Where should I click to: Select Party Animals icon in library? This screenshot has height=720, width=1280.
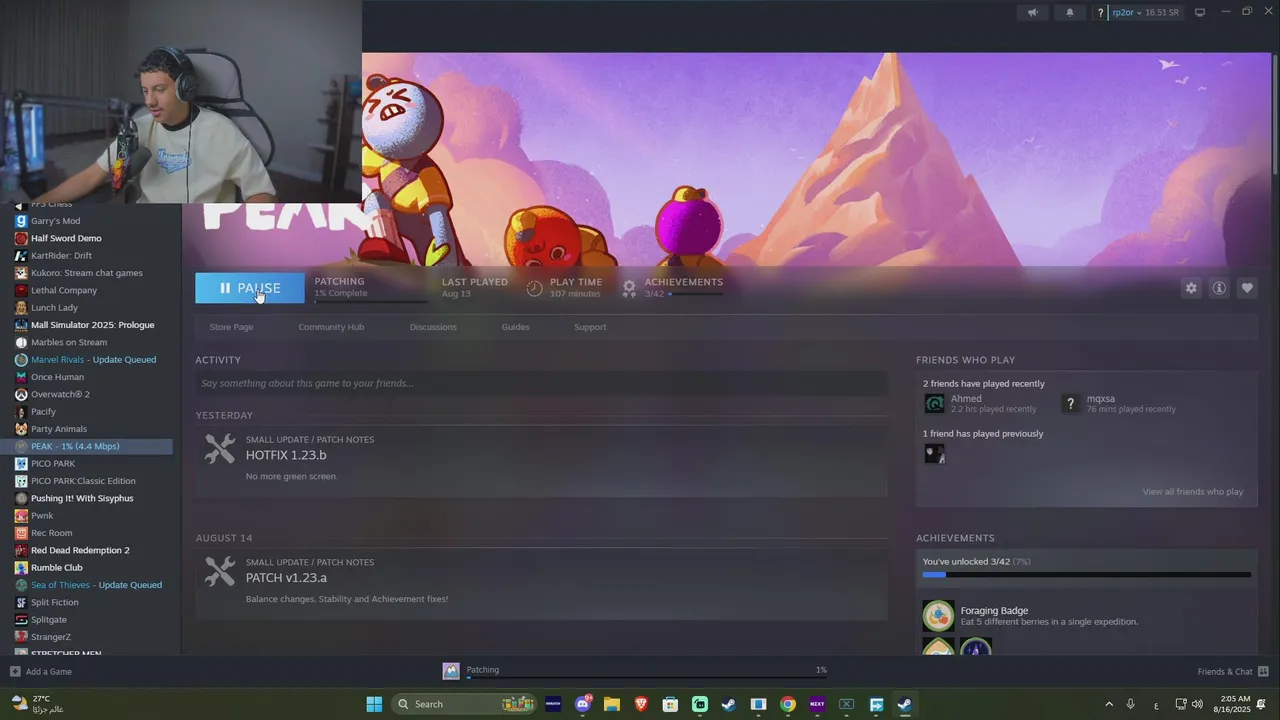[x=21, y=429]
